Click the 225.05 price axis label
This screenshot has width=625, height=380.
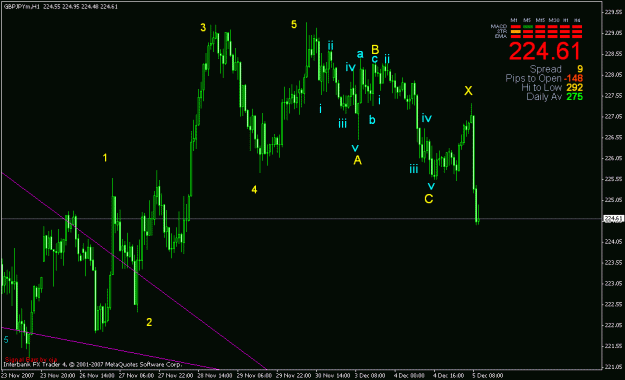pos(613,200)
